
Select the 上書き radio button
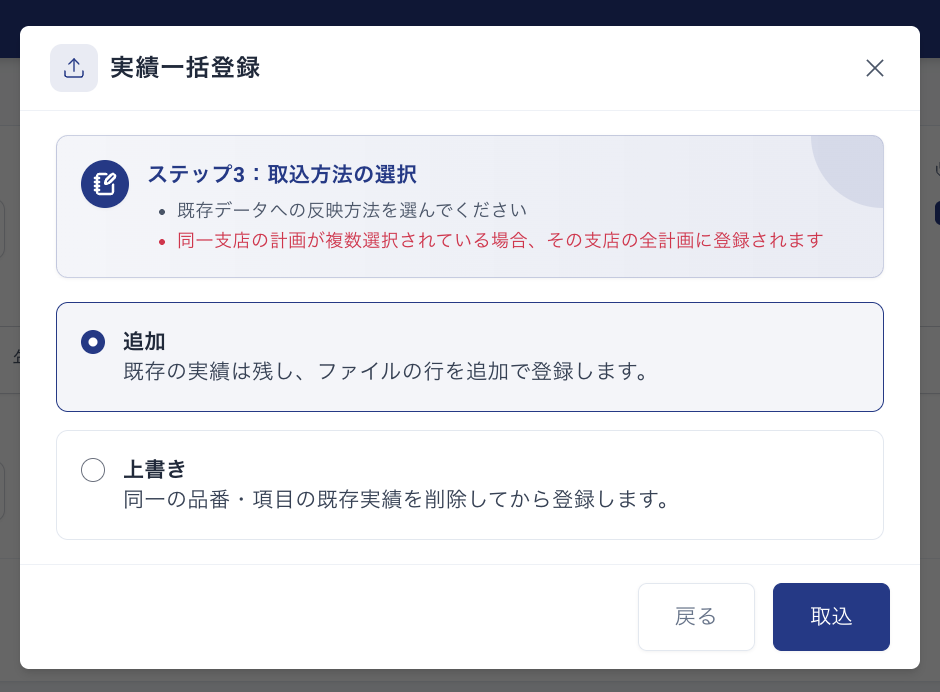(x=93, y=470)
